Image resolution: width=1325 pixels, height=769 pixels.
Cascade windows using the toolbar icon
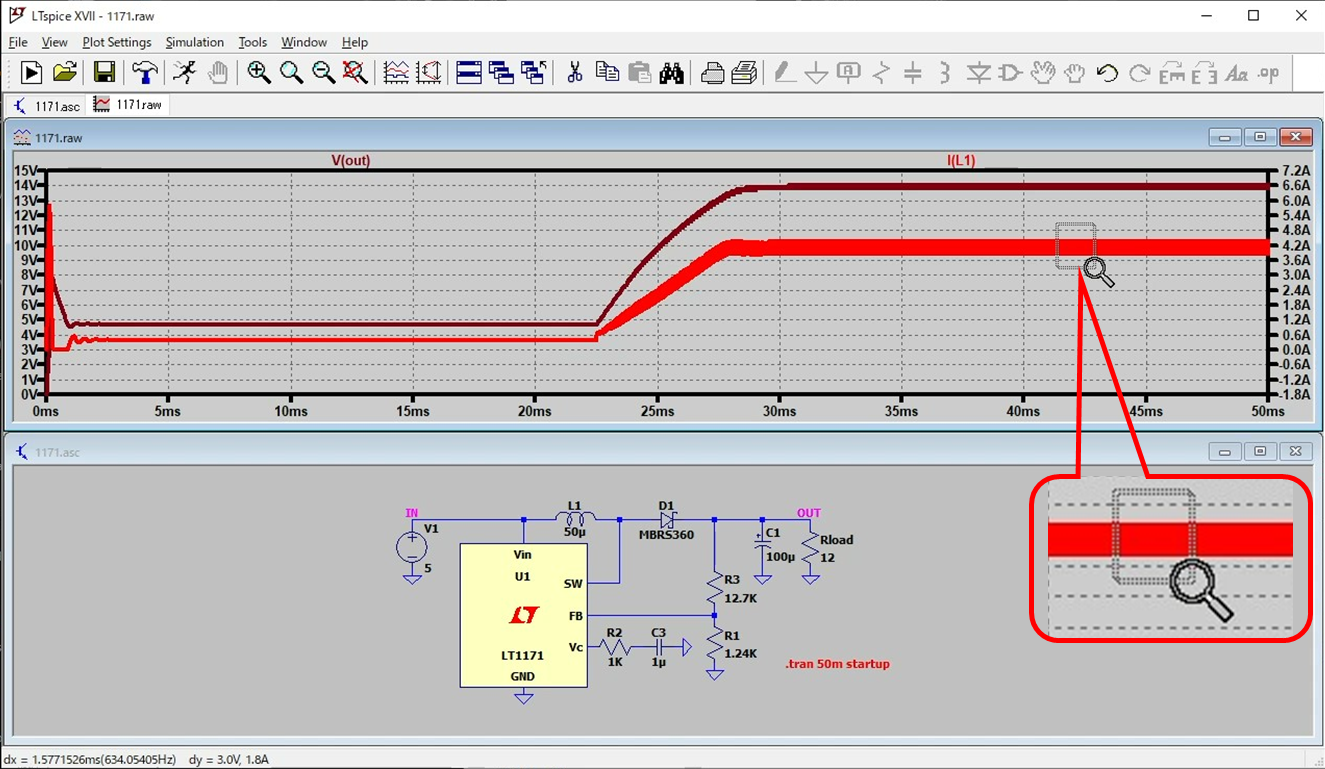(501, 72)
